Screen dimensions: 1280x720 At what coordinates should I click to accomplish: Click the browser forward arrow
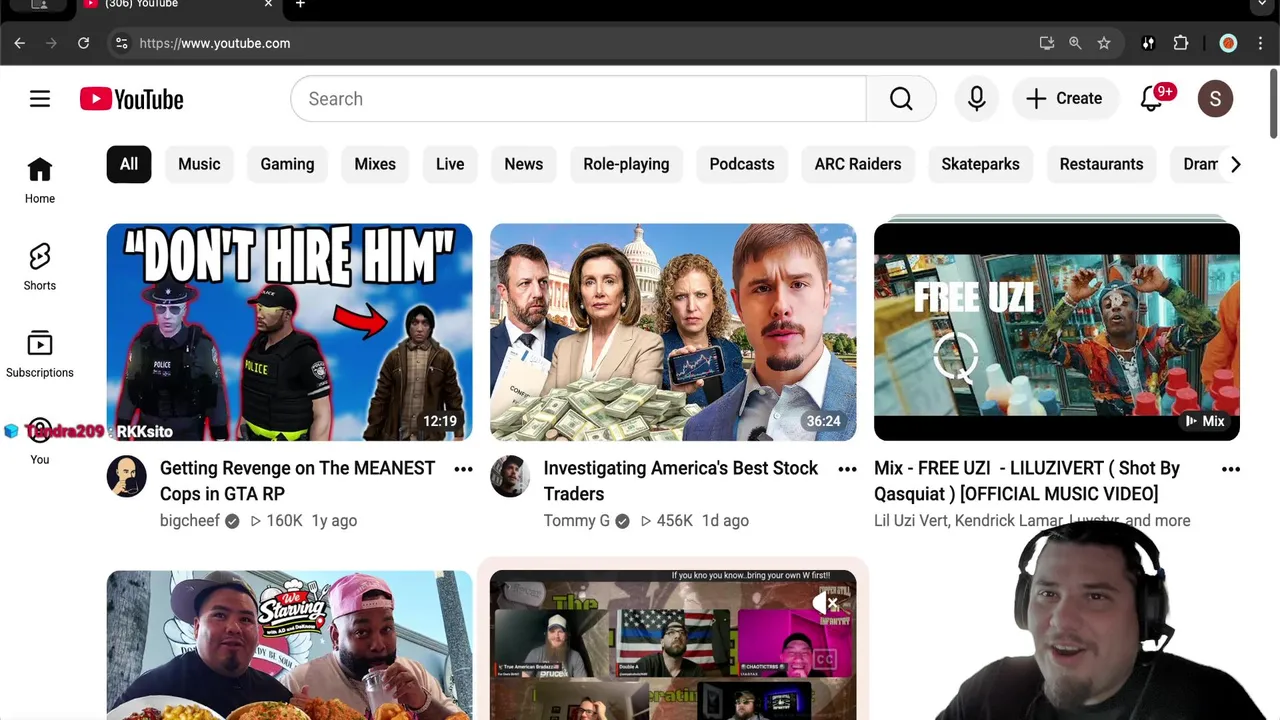[52, 43]
